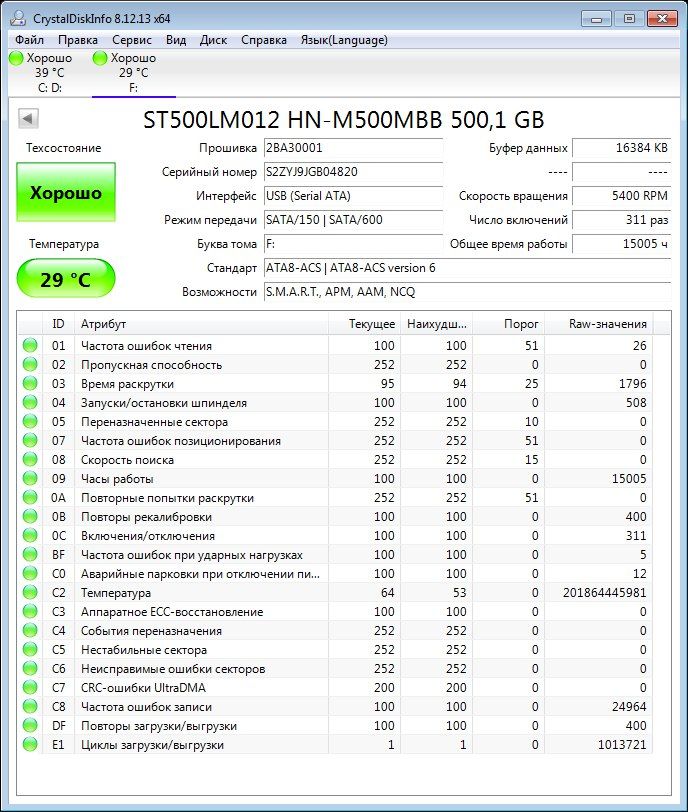Select the row Повторы загрузки/выгрузки

335,726
